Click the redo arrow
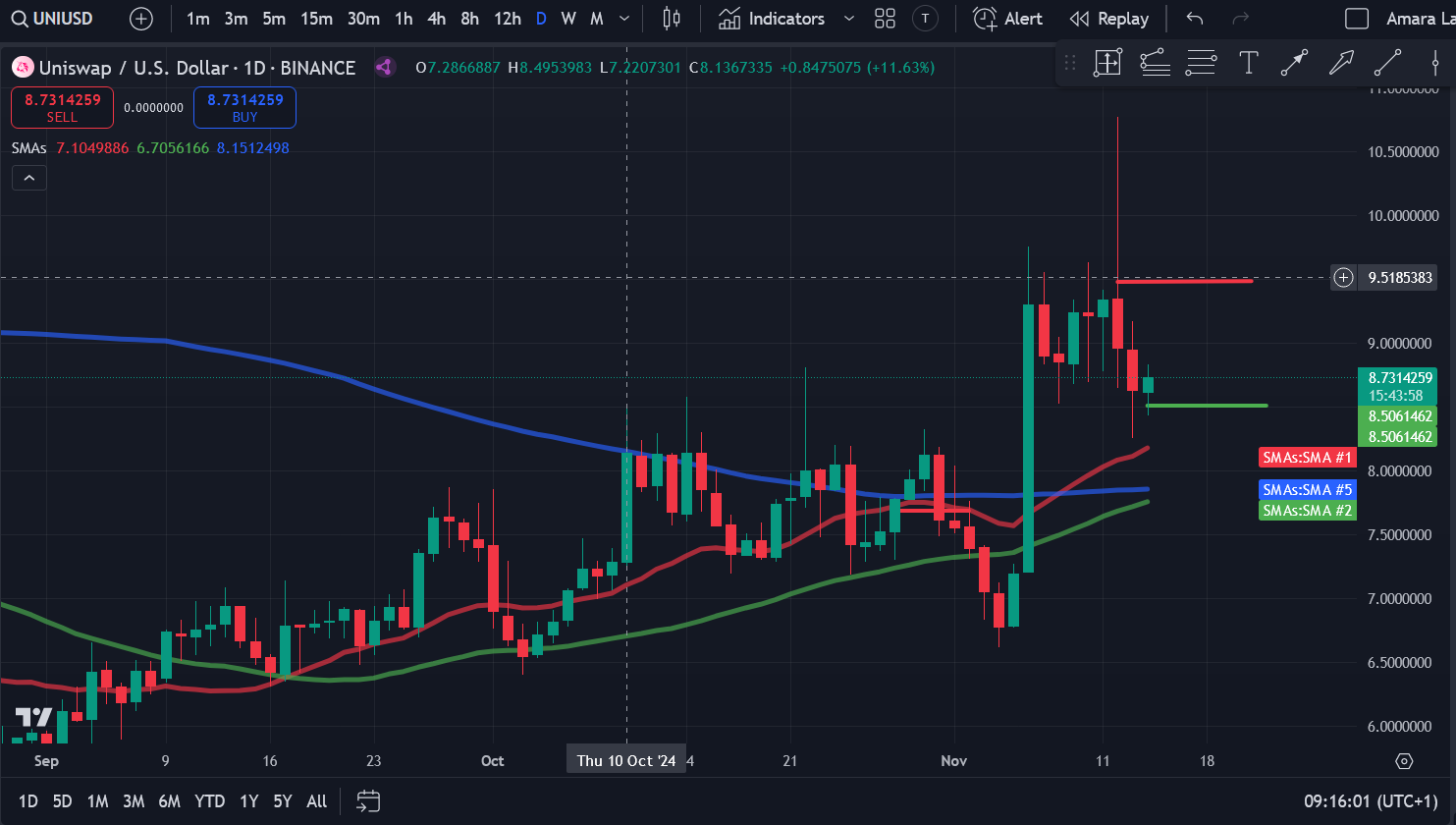The width and height of the screenshot is (1456, 825). pyautogui.click(x=1241, y=19)
